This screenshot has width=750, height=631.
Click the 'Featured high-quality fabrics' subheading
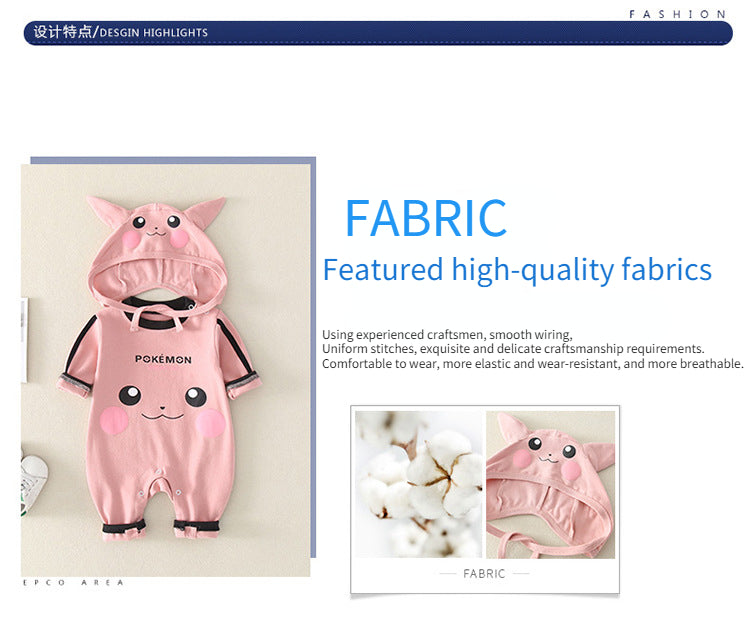tap(517, 270)
